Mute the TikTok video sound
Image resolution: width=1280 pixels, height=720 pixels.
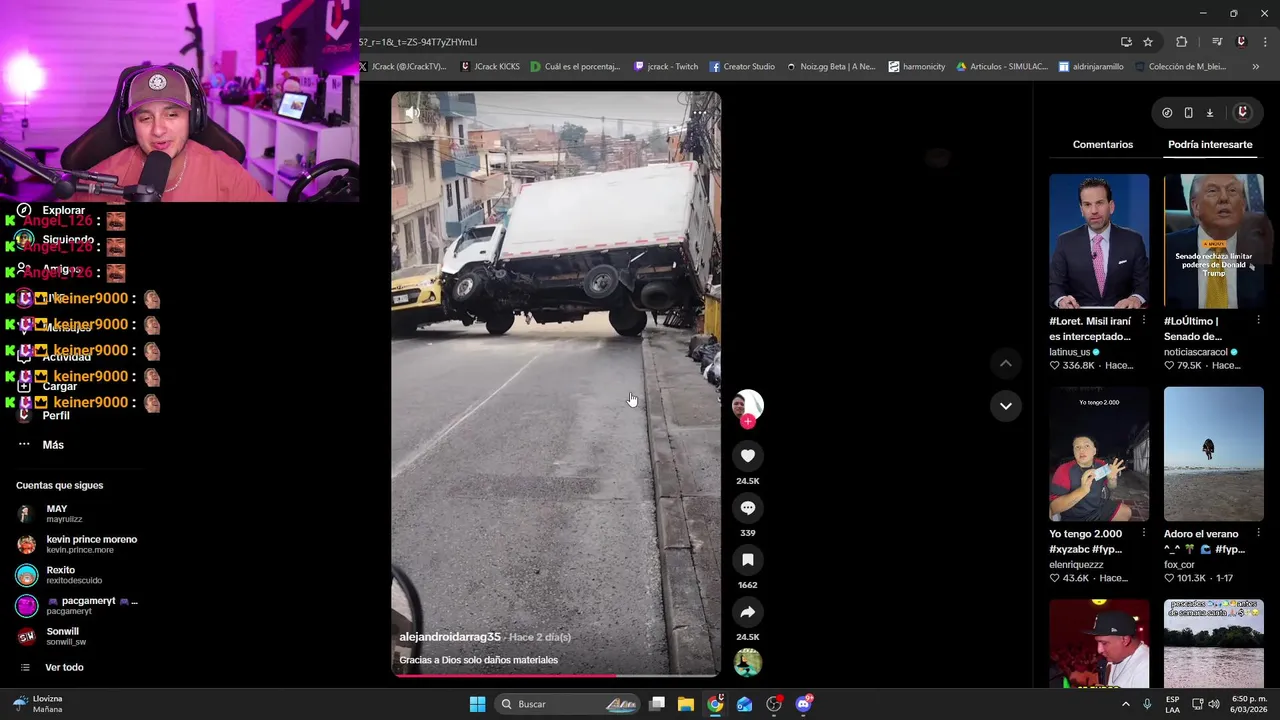(412, 113)
